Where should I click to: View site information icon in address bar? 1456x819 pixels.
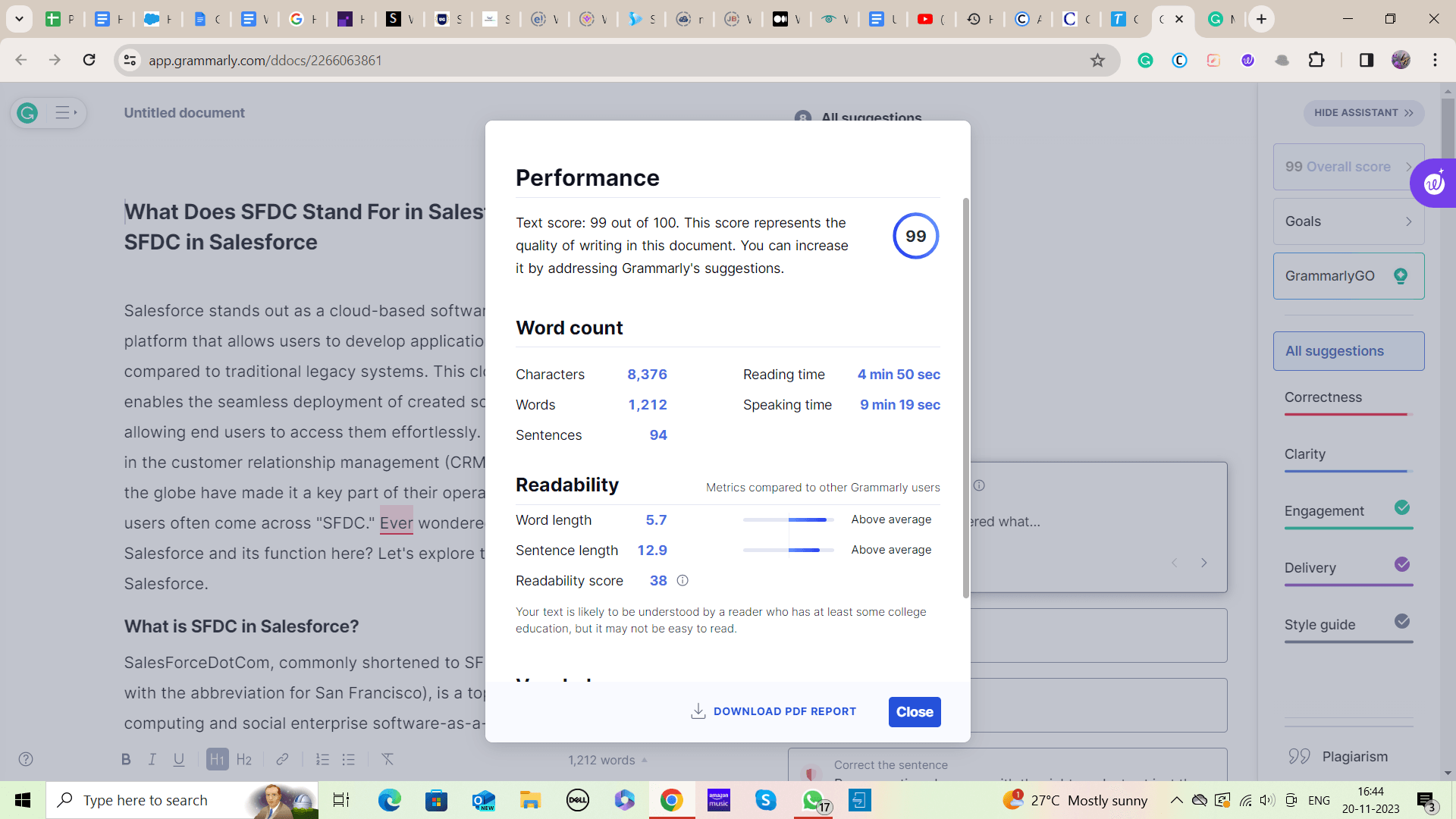tap(130, 61)
